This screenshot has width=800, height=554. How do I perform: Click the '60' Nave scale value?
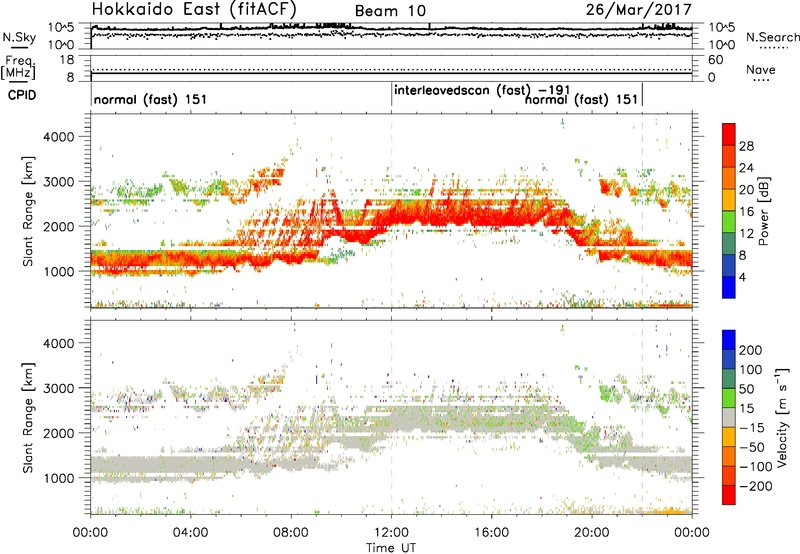pyautogui.click(x=715, y=60)
